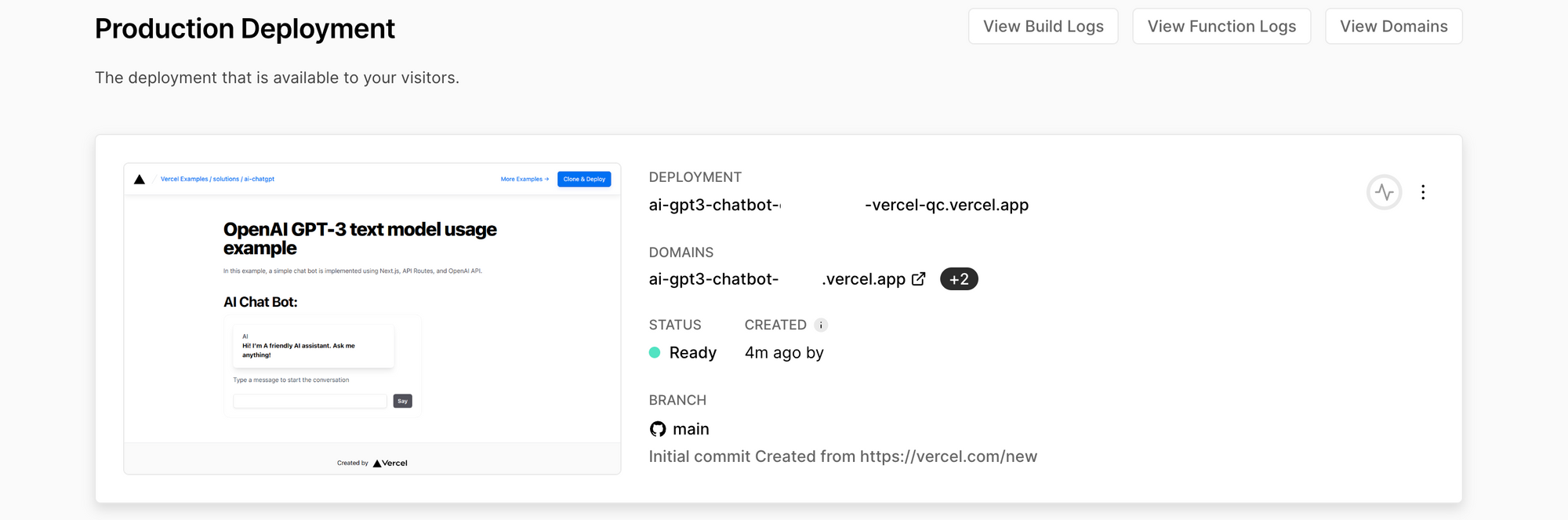1568x520 pixels.
Task: Open the Initial commit message link
Action: tap(843, 456)
